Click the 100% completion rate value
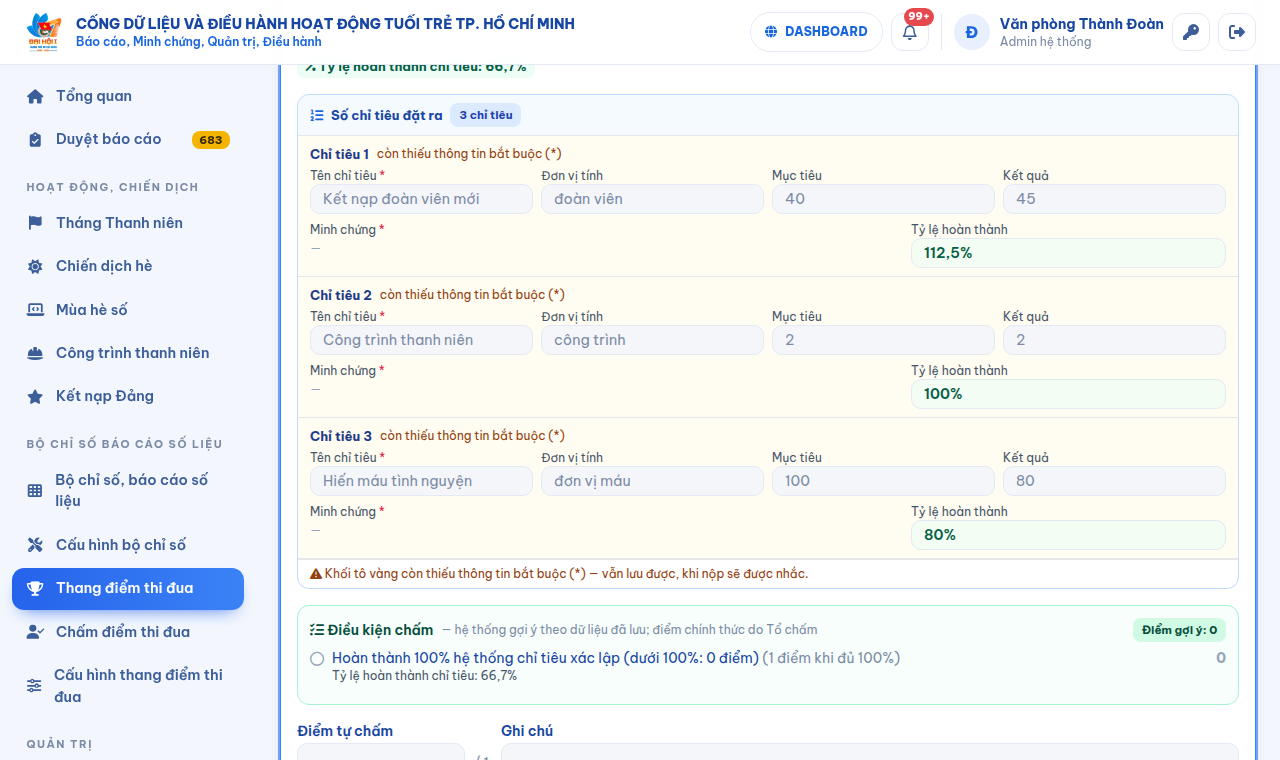1280x760 pixels. tap(1068, 394)
